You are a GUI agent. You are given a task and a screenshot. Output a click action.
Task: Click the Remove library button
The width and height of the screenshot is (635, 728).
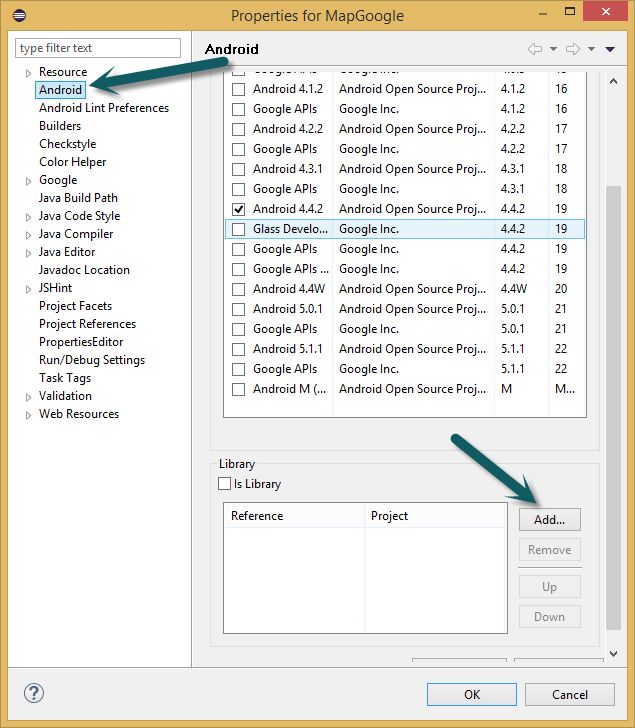pos(550,550)
